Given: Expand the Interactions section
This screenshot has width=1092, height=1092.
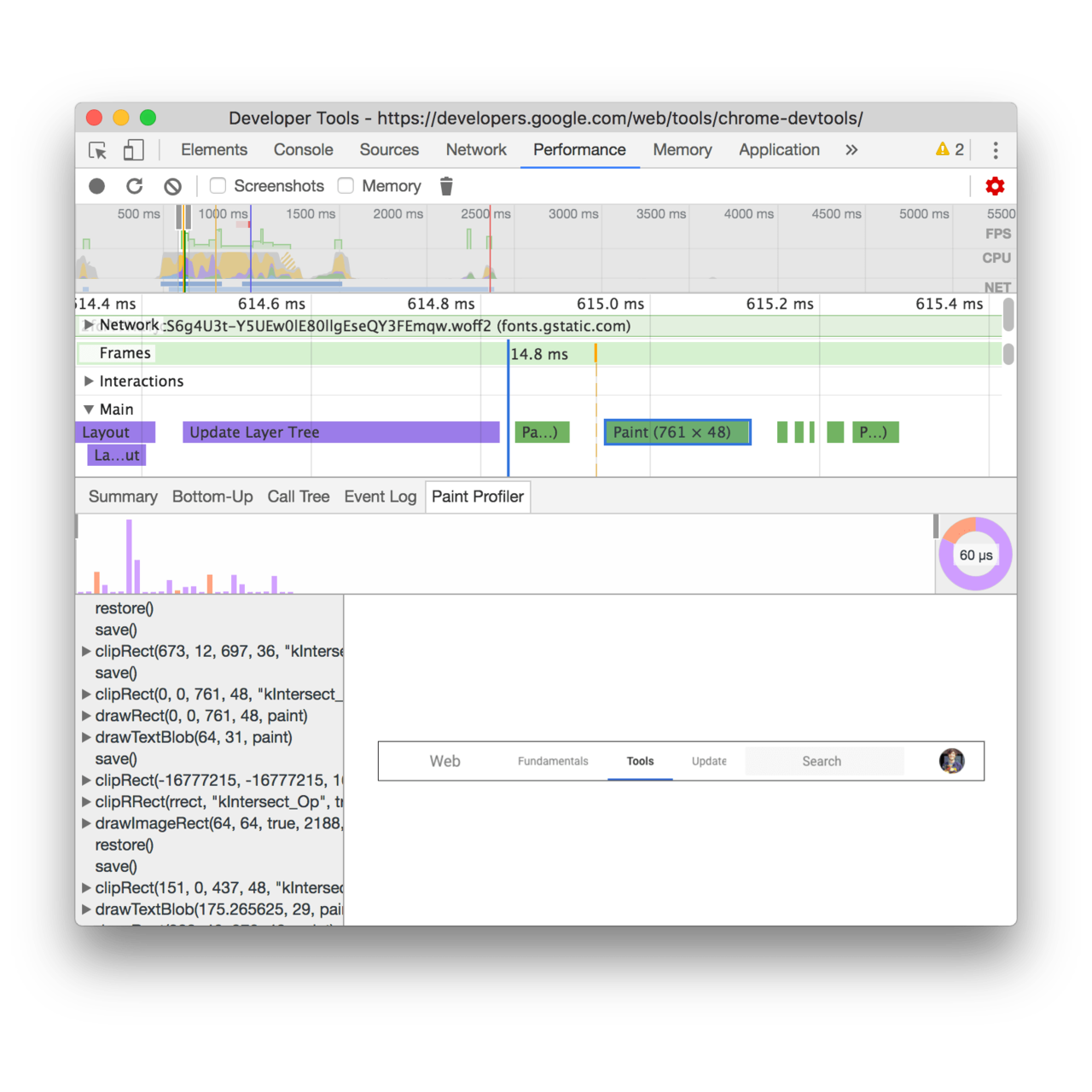Looking at the screenshot, I should pos(89,381).
